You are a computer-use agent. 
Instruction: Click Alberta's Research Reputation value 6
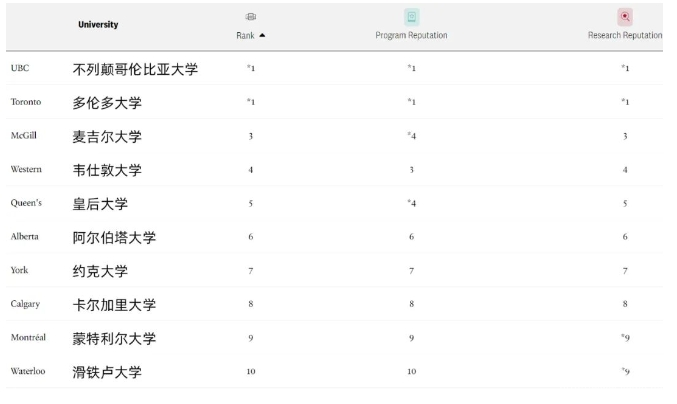coord(625,237)
